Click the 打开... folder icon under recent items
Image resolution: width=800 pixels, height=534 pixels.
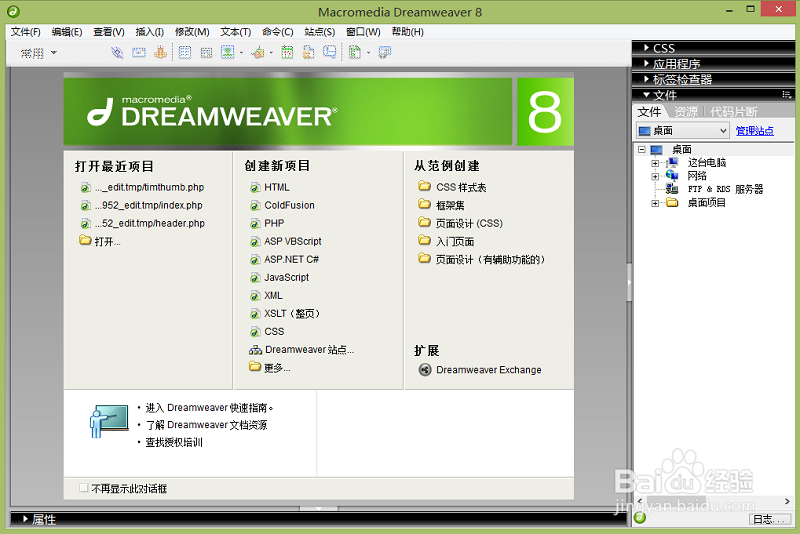click(x=85, y=240)
